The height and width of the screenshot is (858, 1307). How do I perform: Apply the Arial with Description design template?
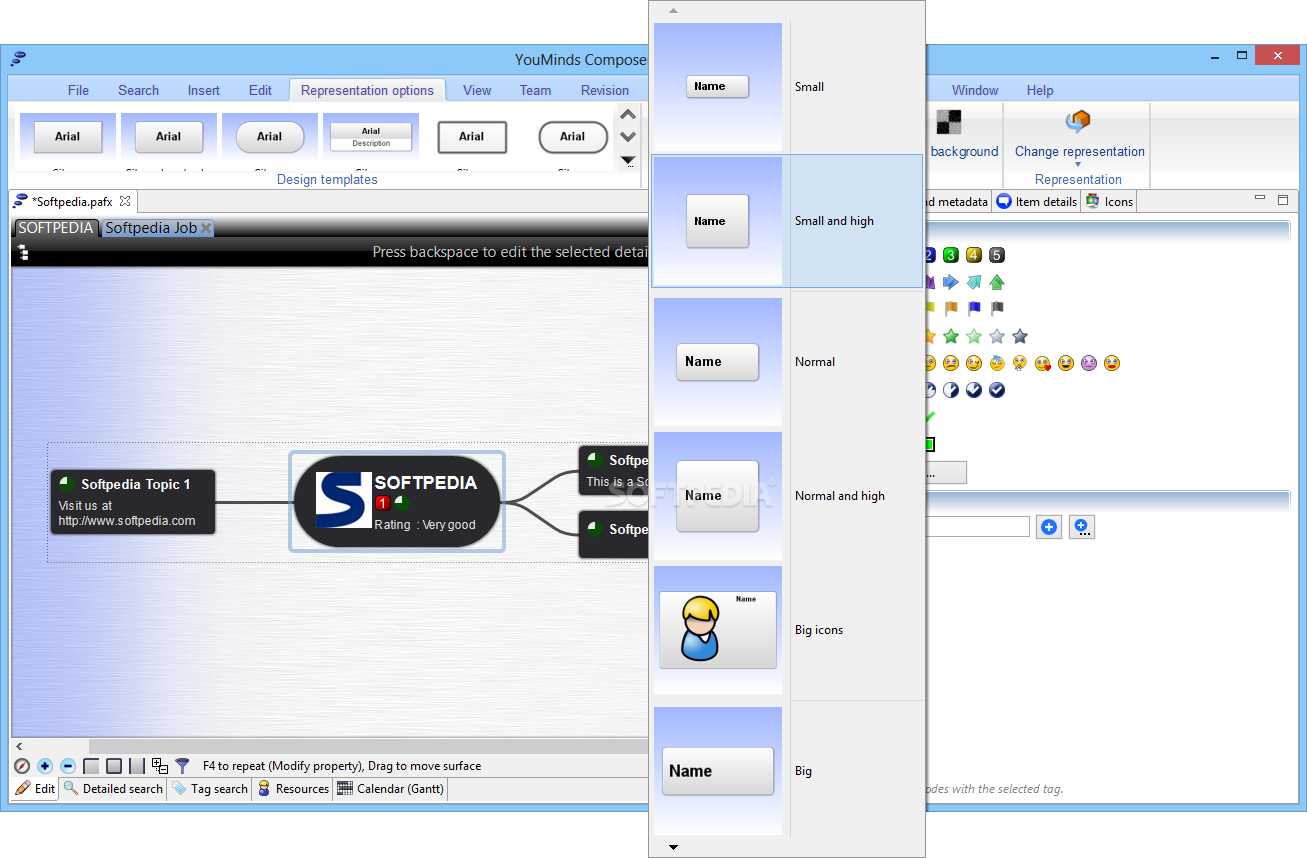371,137
